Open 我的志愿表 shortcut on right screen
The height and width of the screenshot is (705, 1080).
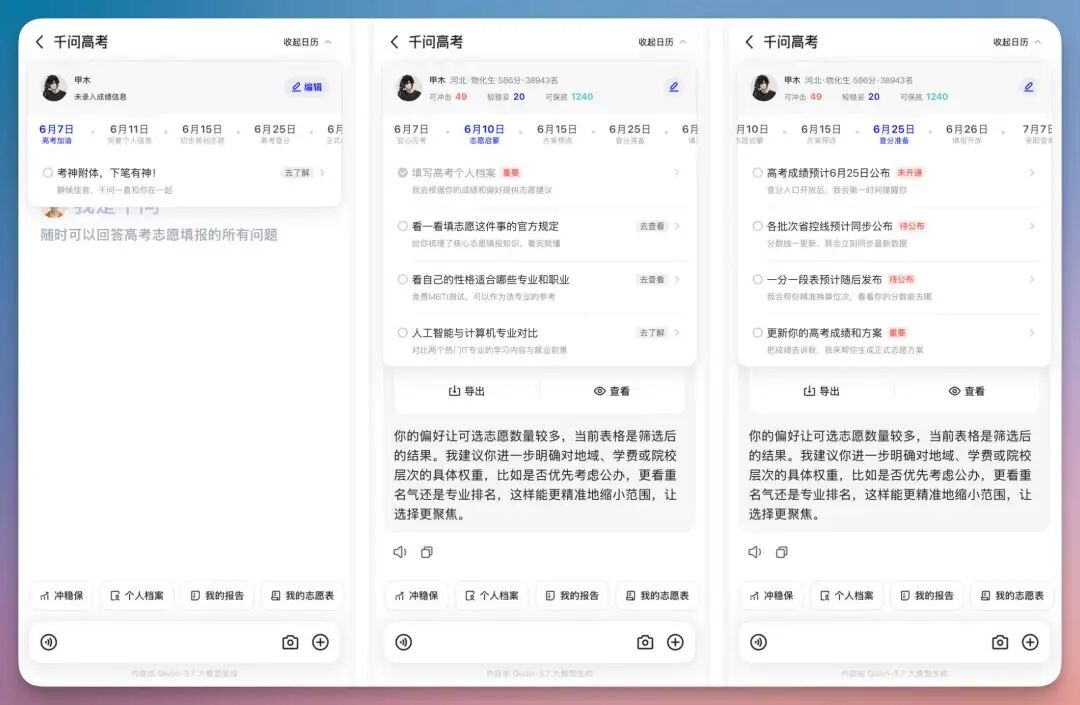pyautogui.click(x=1012, y=596)
